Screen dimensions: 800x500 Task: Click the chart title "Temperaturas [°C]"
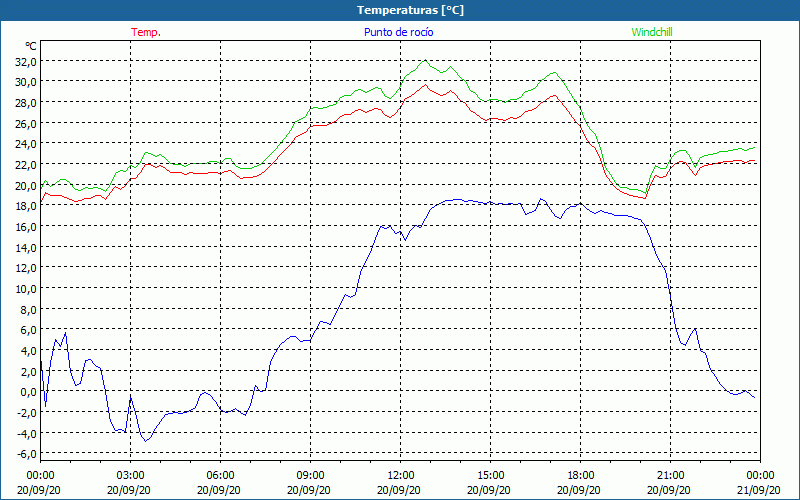click(x=410, y=10)
